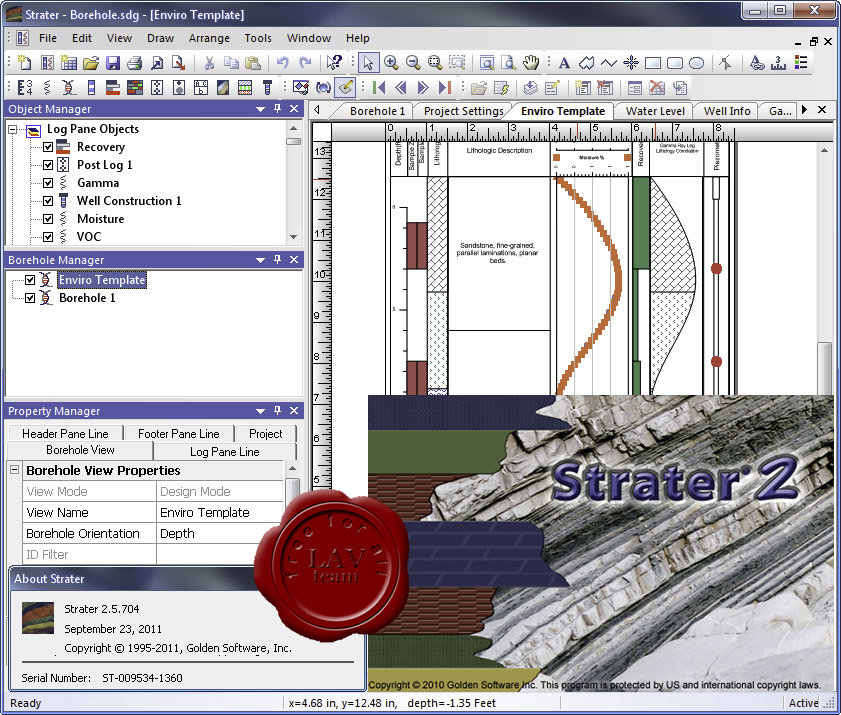Screen dimensions: 841x715
Task: Select the Polyline drawing tool
Action: coord(608,63)
